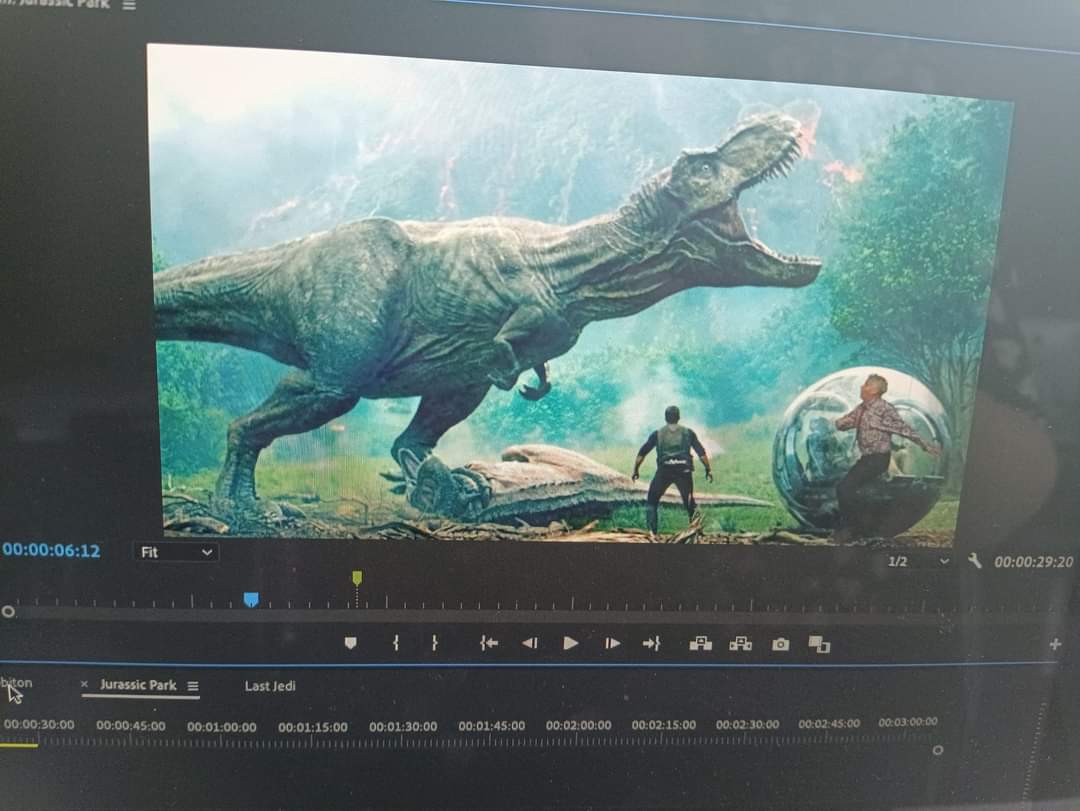Export frame with camera icon
1080x811 pixels.
pos(780,644)
